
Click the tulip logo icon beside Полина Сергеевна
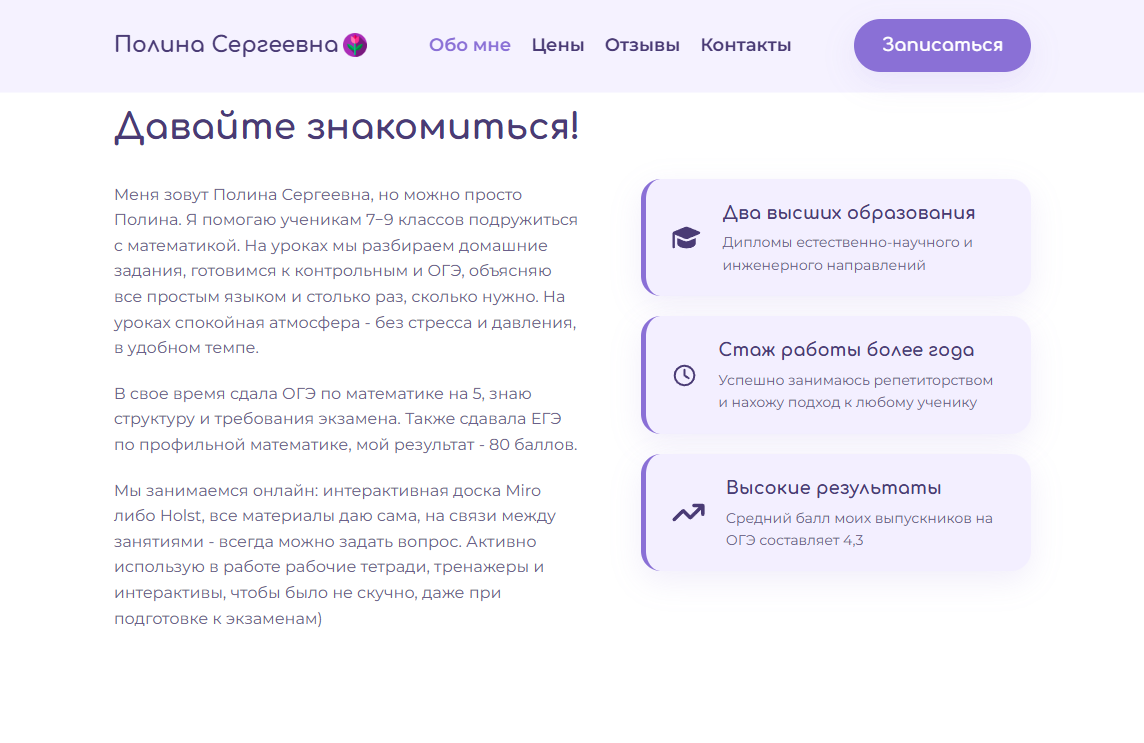355,45
